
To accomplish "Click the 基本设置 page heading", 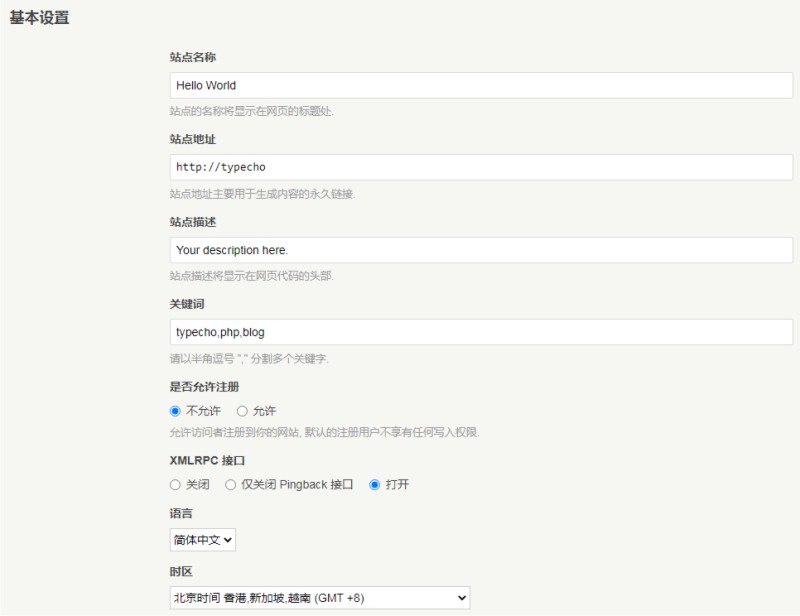I will click(x=39, y=18).
